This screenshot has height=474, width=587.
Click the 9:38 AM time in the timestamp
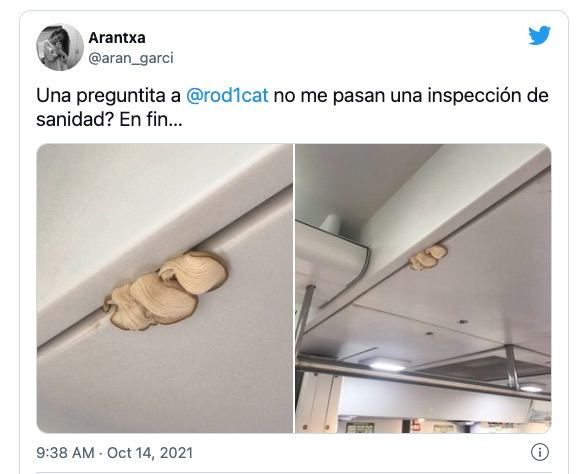(65, 453)
